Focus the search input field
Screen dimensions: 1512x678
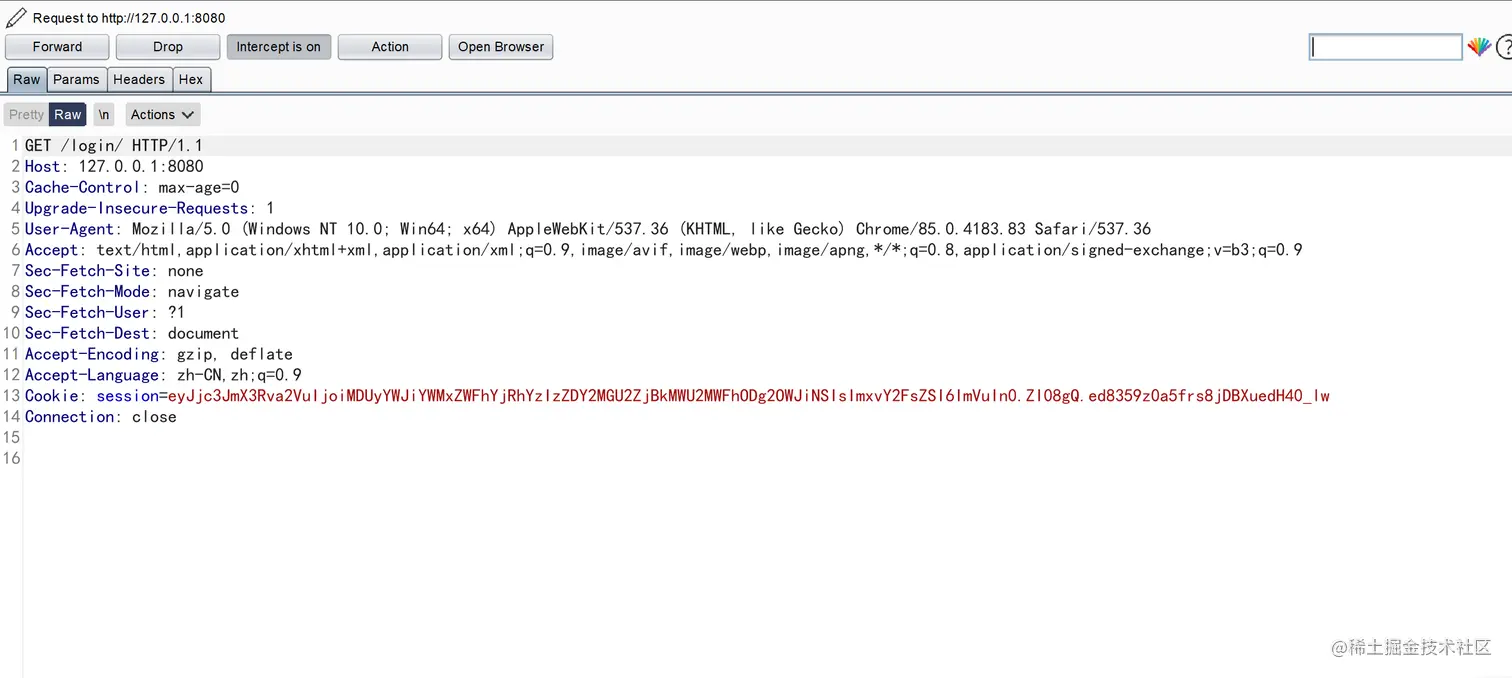pyautogui.click(x=1386, y=47)
